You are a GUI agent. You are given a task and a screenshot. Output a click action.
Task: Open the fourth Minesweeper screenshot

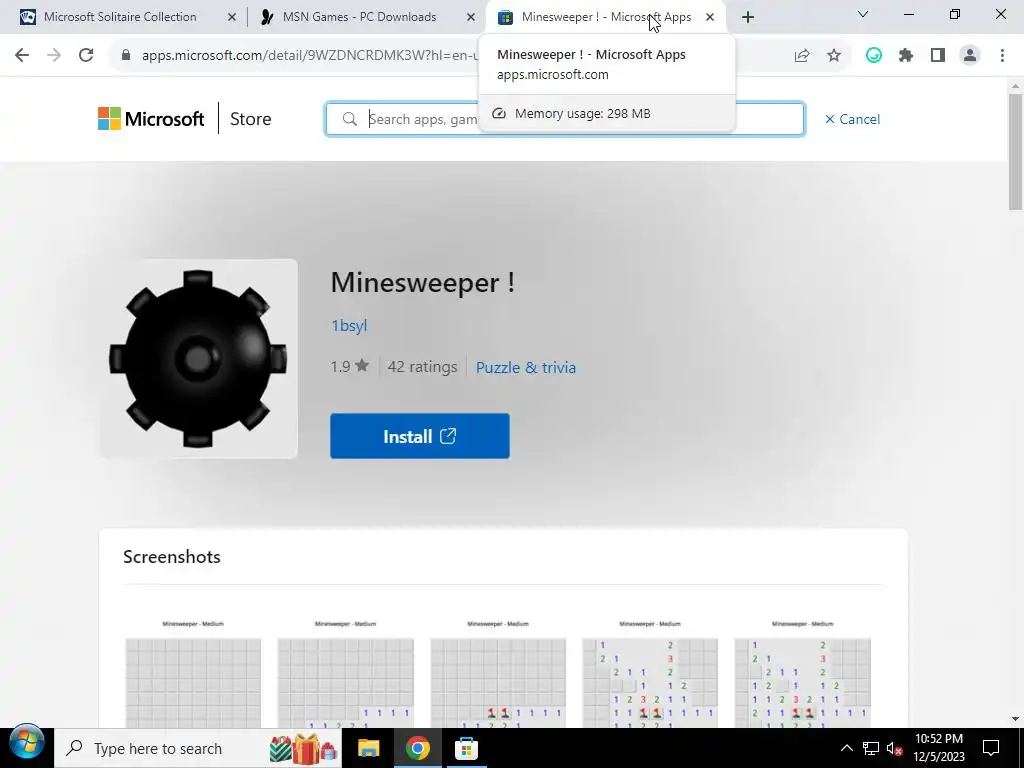(x=650, y=673)
